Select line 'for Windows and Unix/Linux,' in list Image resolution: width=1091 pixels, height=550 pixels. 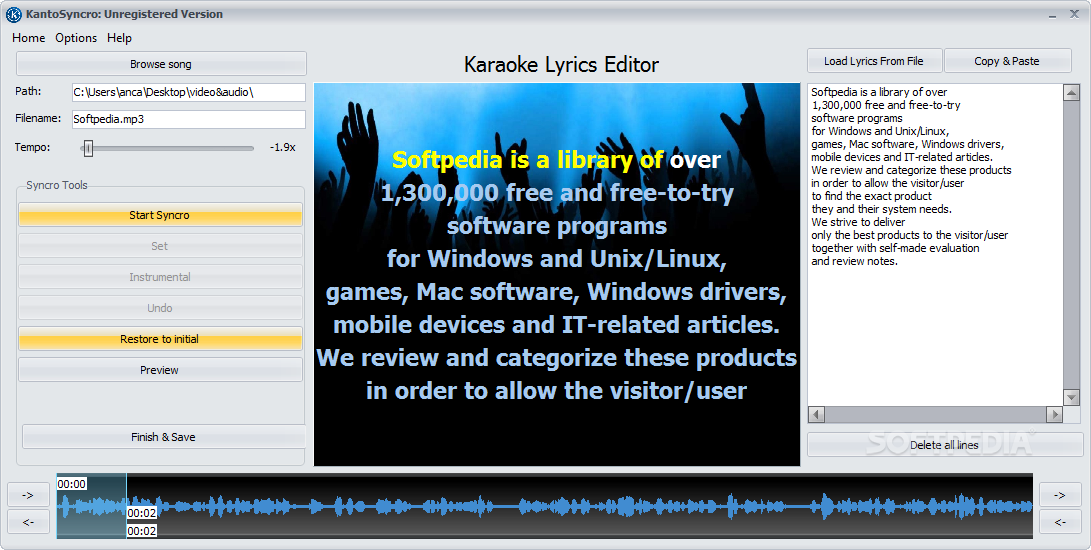[x=880, y=131]
